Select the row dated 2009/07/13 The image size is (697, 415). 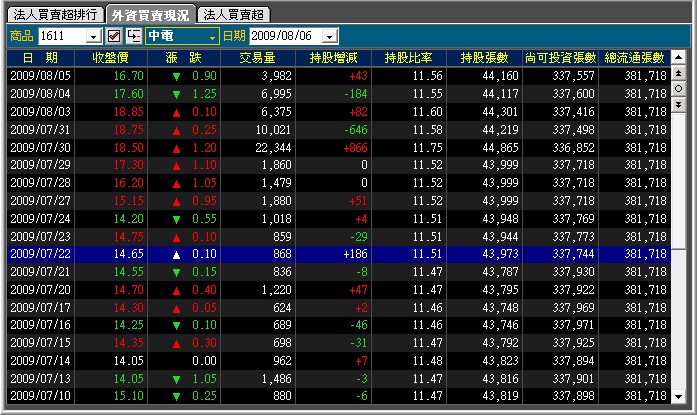click(339, 378)
